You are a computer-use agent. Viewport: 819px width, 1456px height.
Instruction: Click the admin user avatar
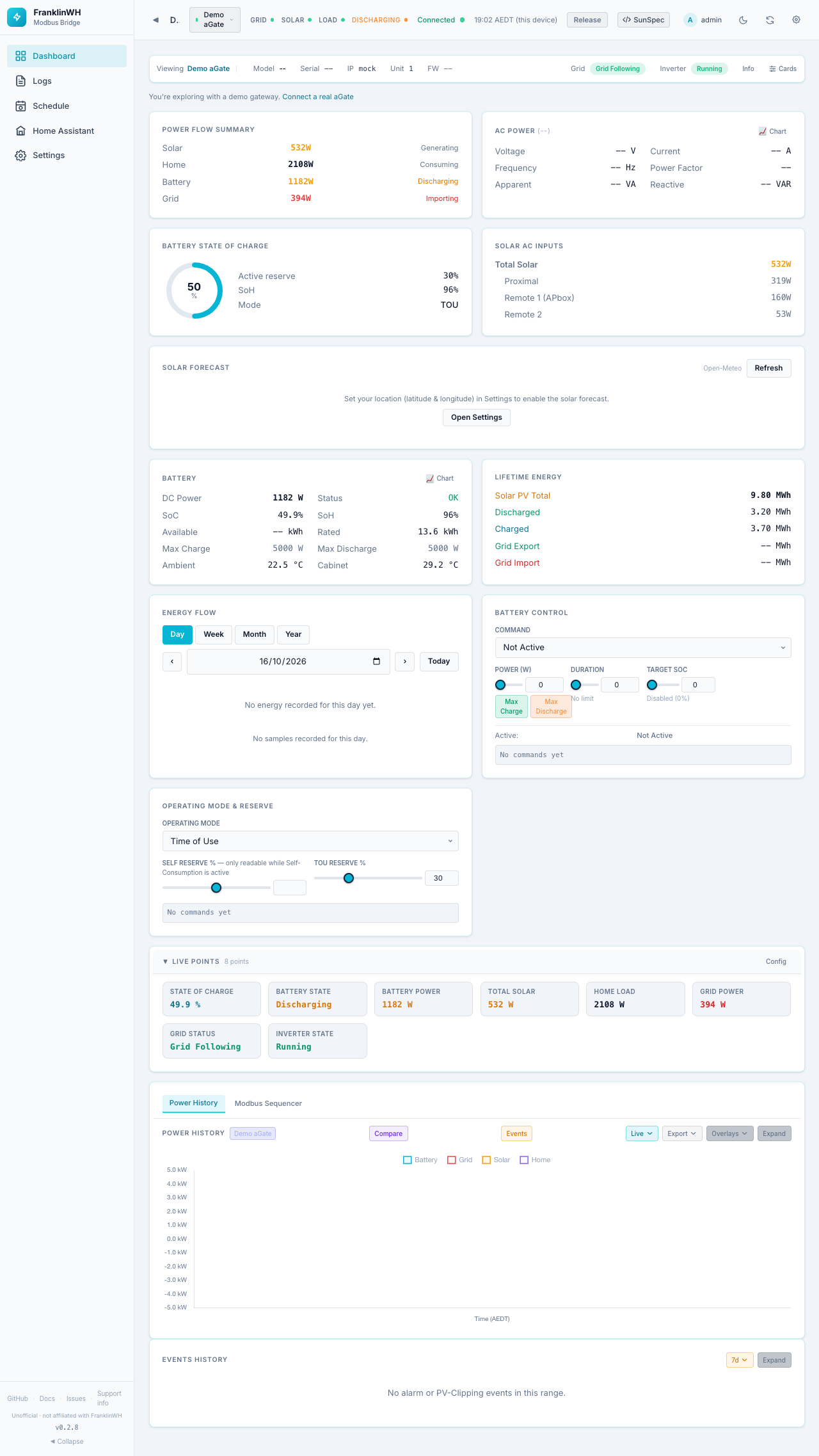pos(690,20)
